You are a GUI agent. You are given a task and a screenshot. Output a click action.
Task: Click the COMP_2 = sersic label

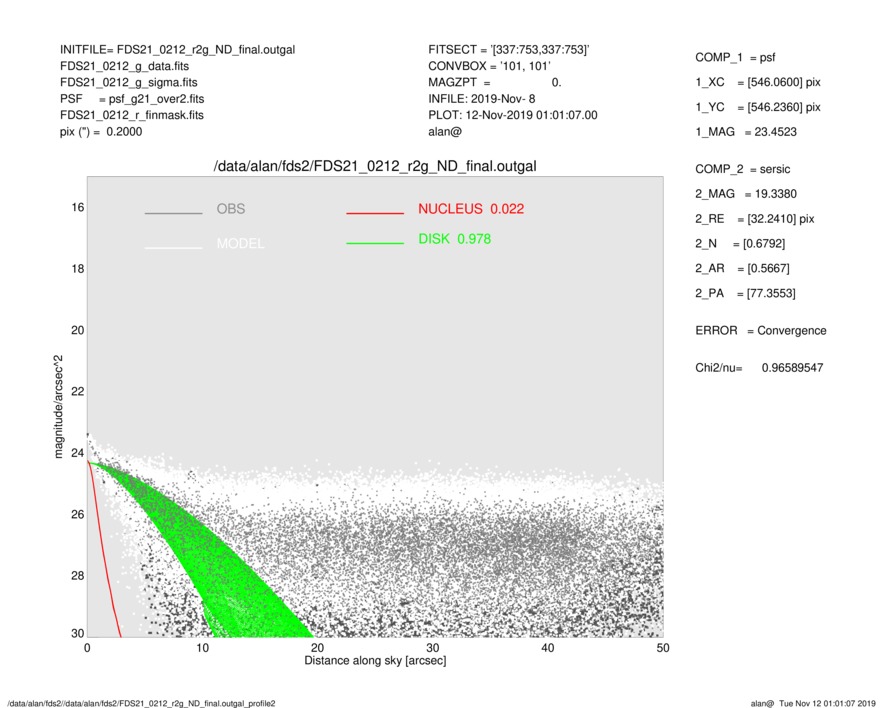coord(743,169)
